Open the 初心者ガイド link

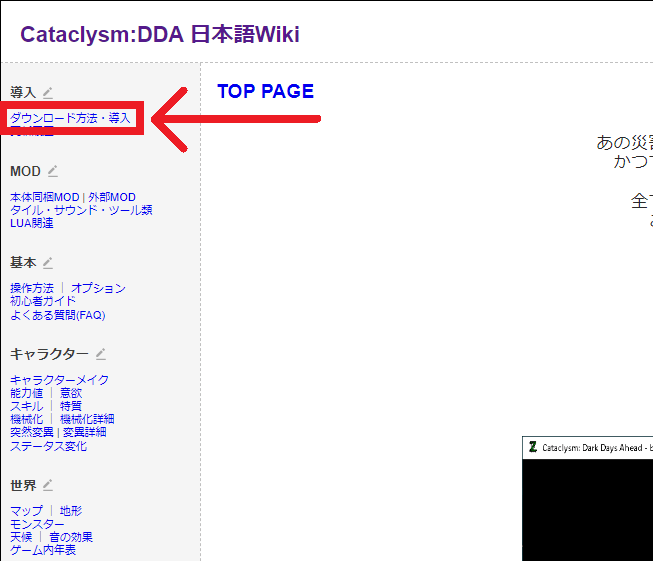click(43, 301)
